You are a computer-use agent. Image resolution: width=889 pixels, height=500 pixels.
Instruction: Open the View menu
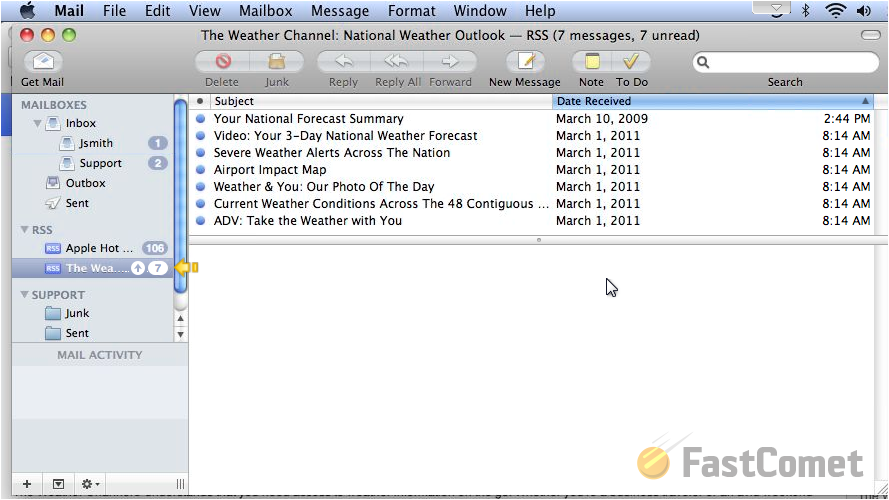point(205,10)
